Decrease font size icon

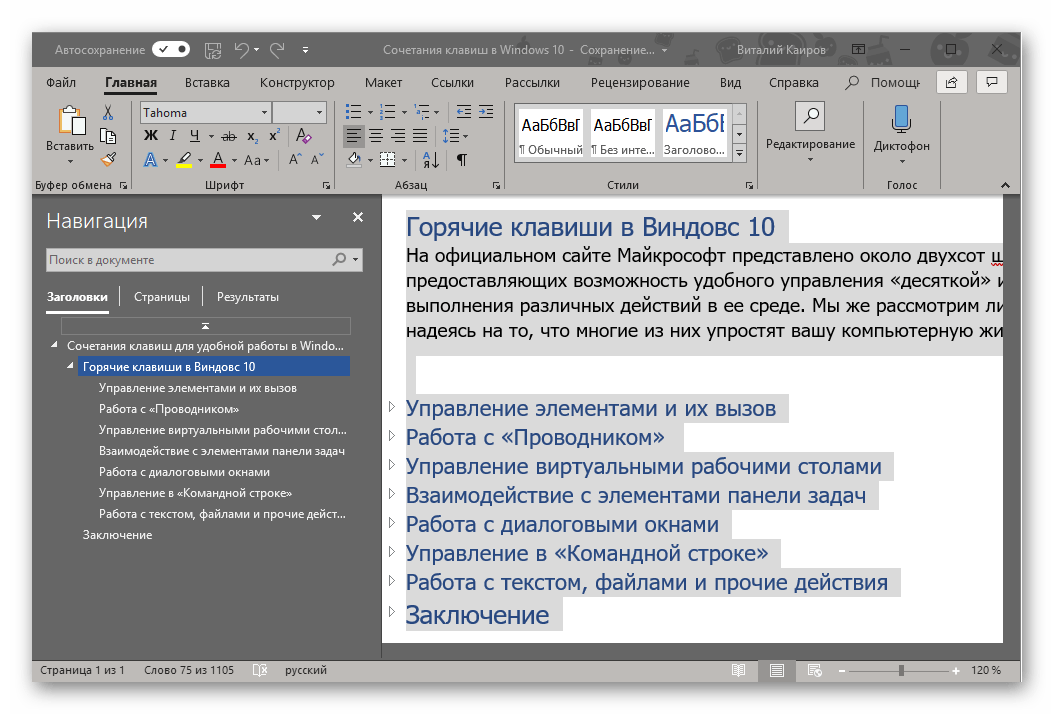[317, 159]
